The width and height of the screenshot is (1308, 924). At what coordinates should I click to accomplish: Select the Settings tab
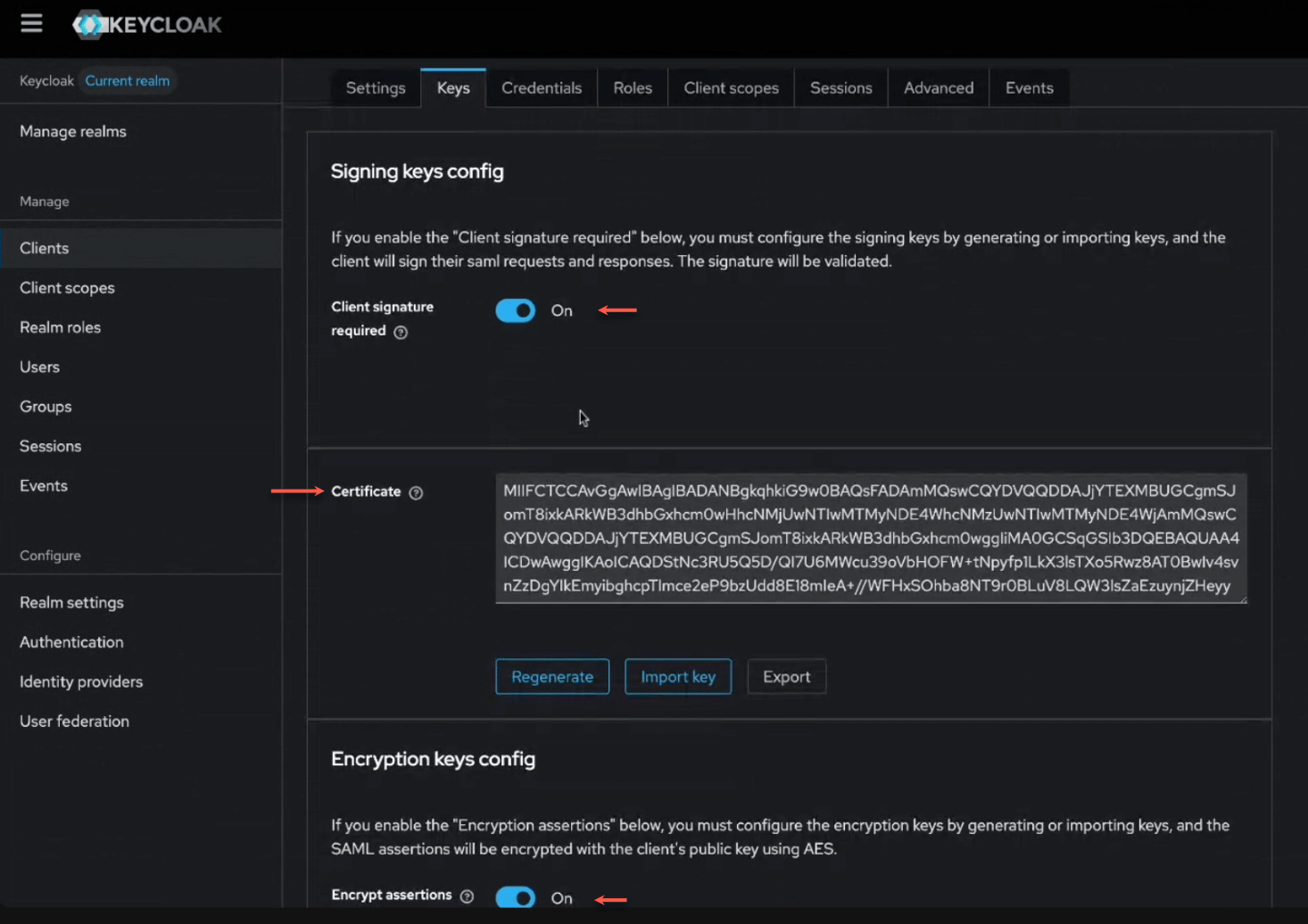(375, 87)
